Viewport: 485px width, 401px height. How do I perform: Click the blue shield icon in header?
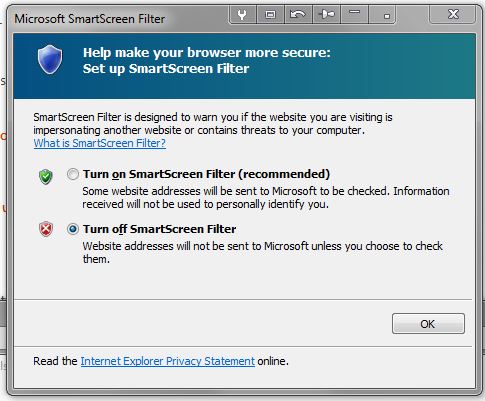(x=50, y=60)
